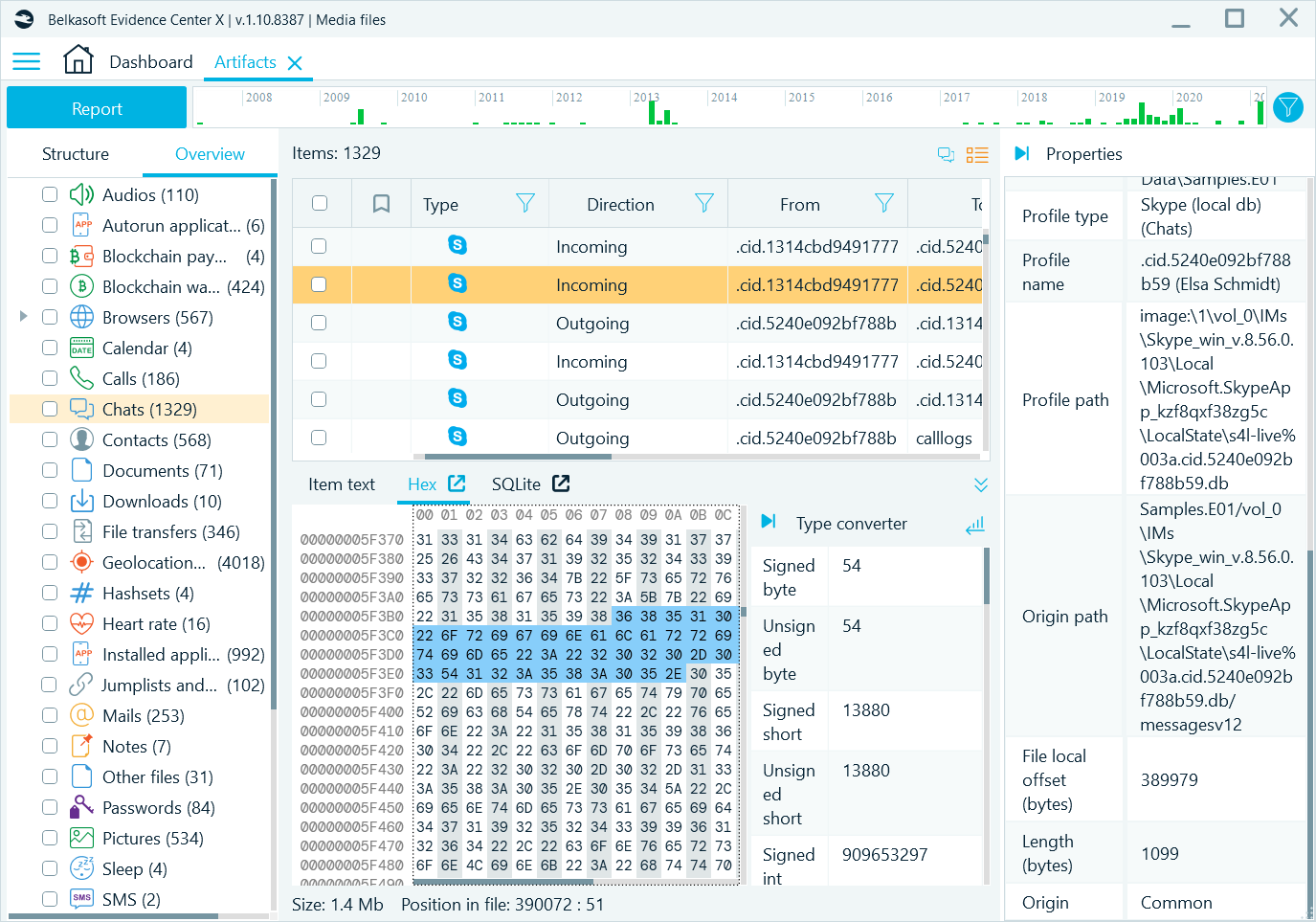Open the chat conversation view icon
Viewport: 1316px width, 922px height.
pyautogui.click(x=946, y=154)
